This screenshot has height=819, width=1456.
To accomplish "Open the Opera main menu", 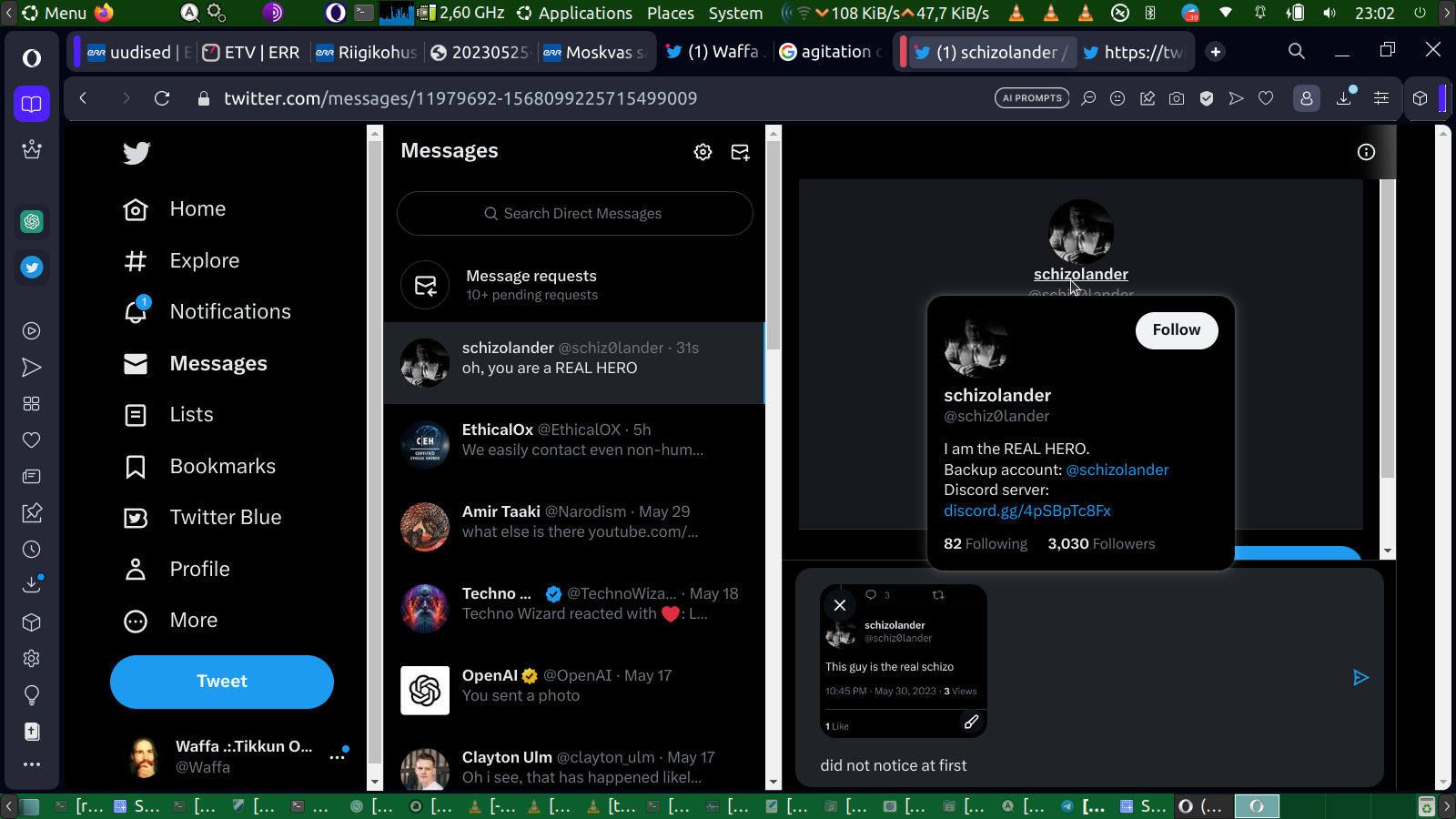I will 32,58.
